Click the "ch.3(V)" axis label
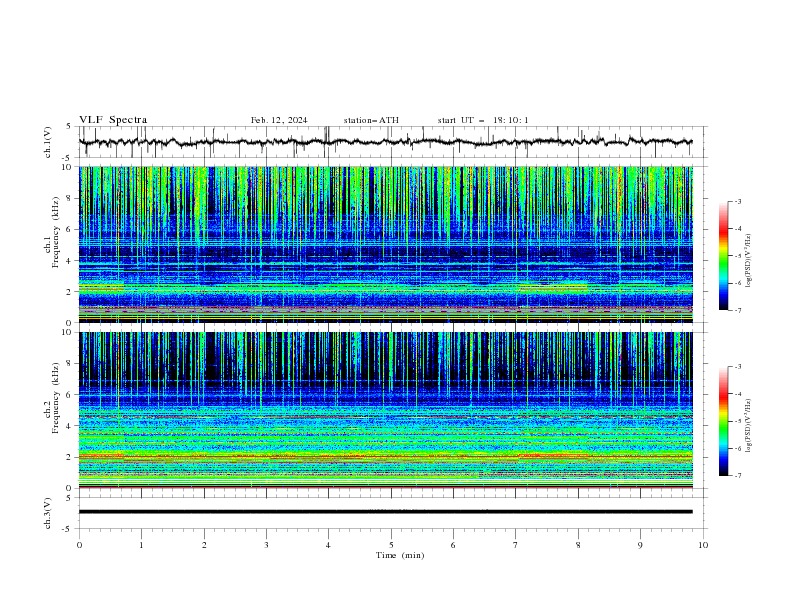The image size is (792, 612). 48,513
